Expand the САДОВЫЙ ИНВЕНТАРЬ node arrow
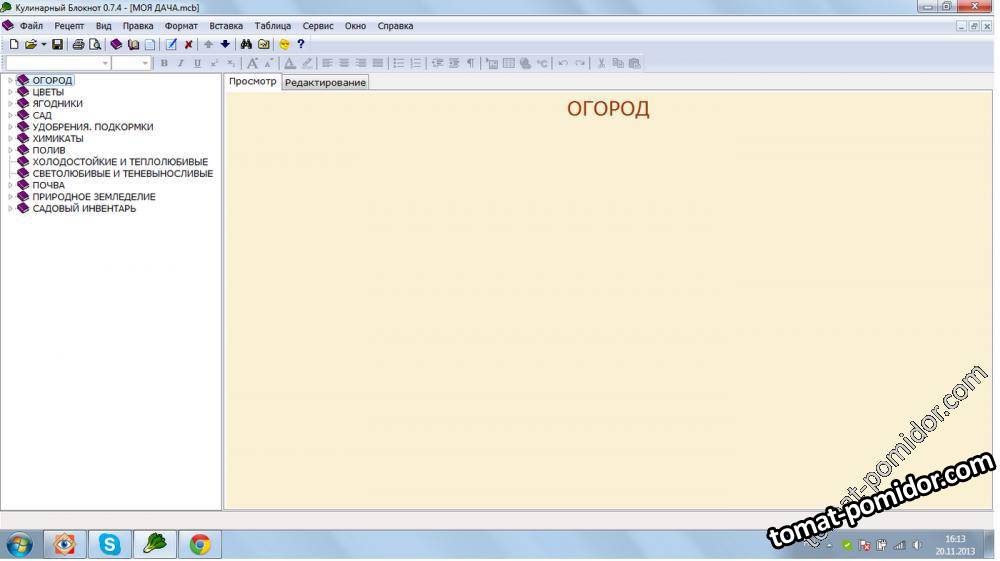The width and height of the screenshot is (1000, 561). coord(10,208)
